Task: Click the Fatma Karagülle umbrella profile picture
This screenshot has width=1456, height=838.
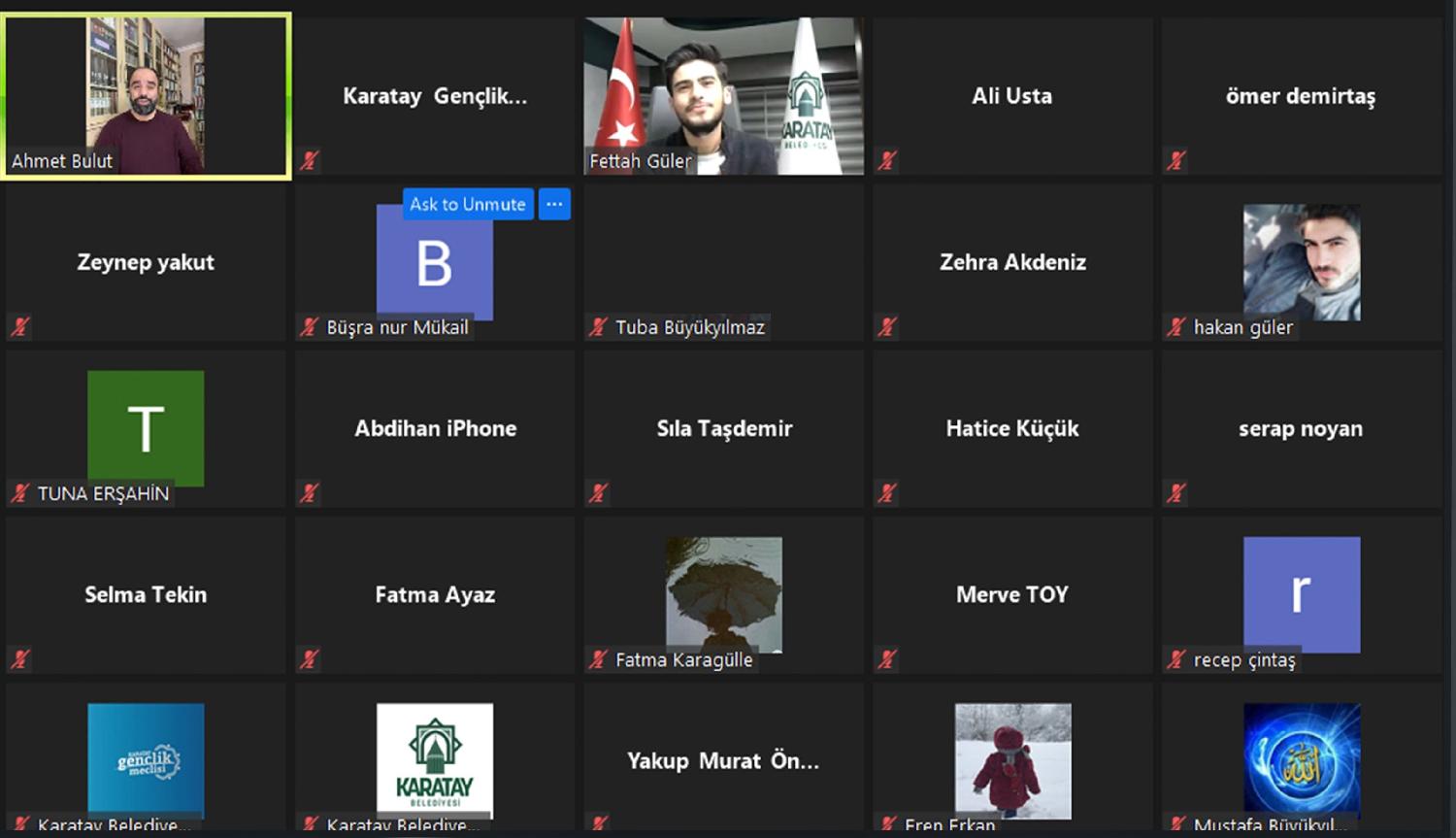Action: point(724,594)
